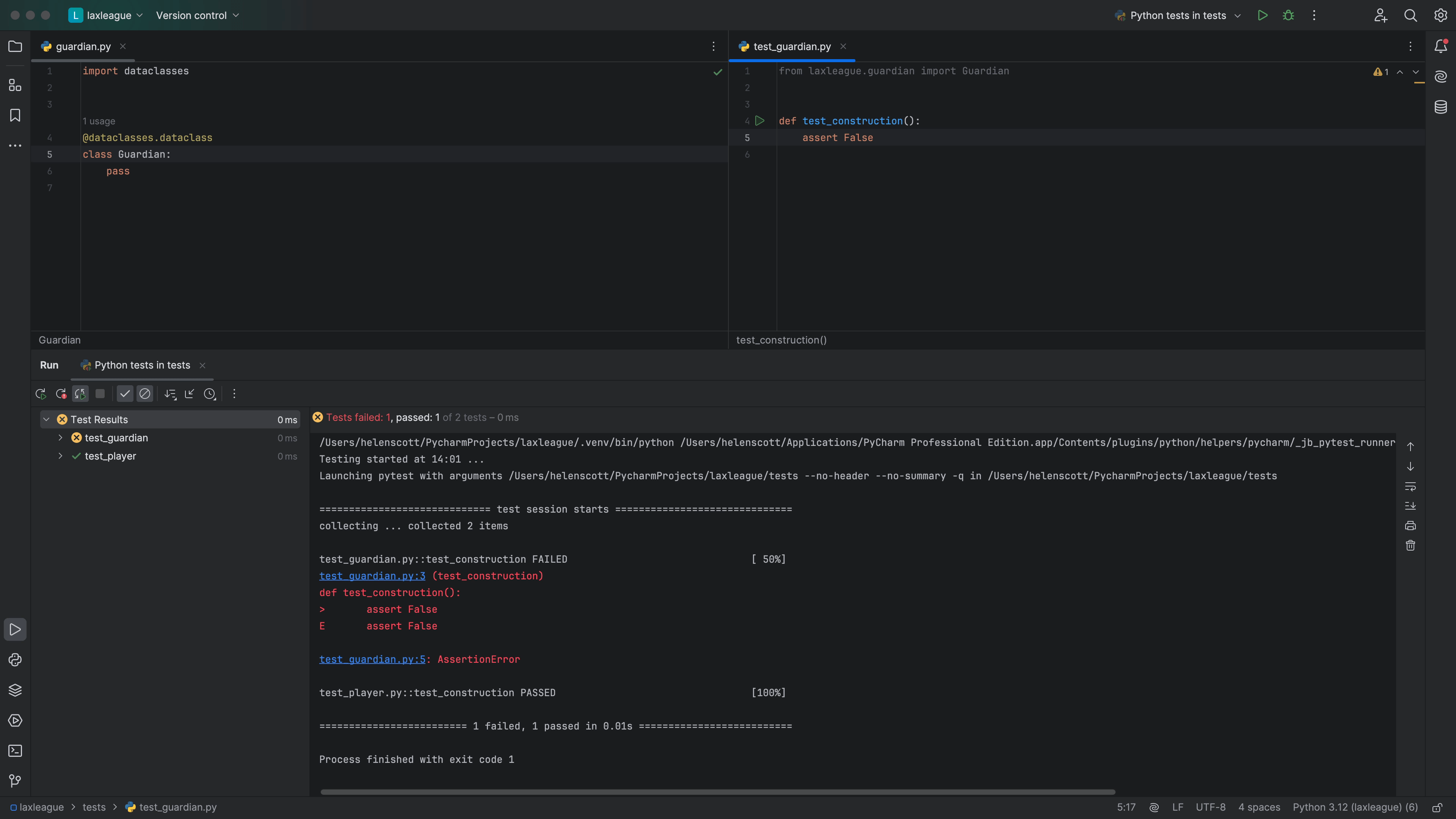Expand the test_player results node
The width and height of the screenshot is (1456, 819).
coord(61,456)
